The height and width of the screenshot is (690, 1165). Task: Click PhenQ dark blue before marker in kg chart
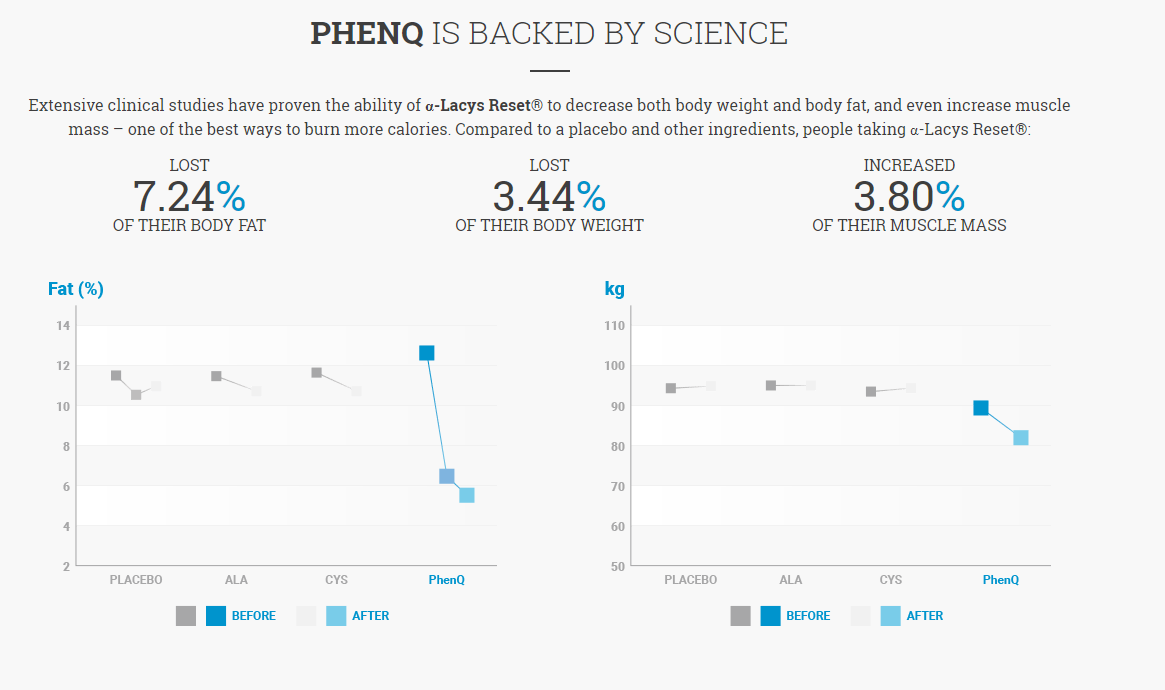pos(981,408)
